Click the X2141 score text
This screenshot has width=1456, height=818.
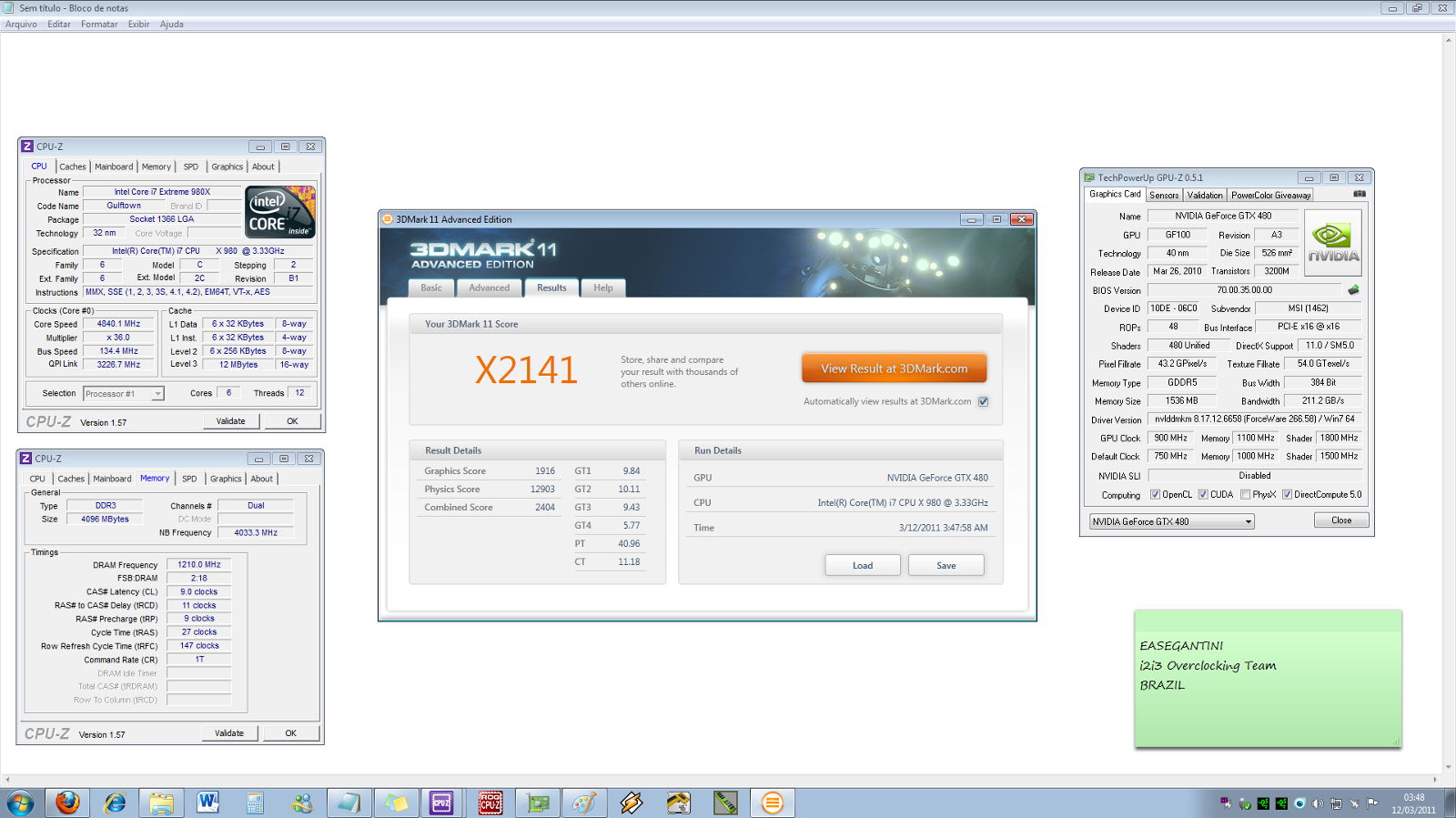tap(526, 370)
